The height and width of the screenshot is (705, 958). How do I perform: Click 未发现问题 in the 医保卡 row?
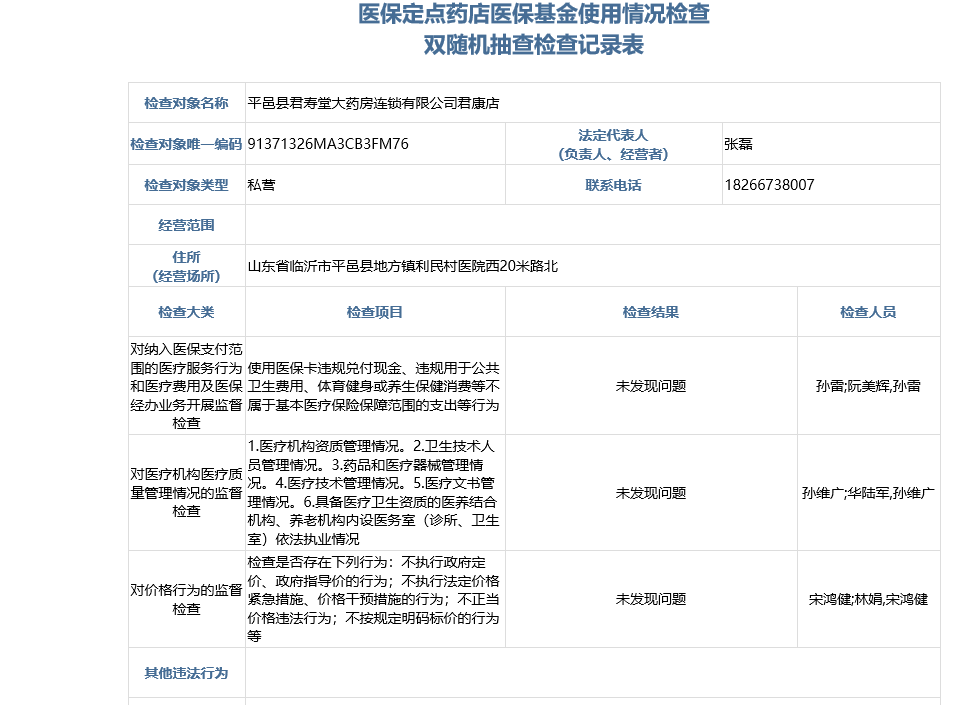tap(651, 386)
